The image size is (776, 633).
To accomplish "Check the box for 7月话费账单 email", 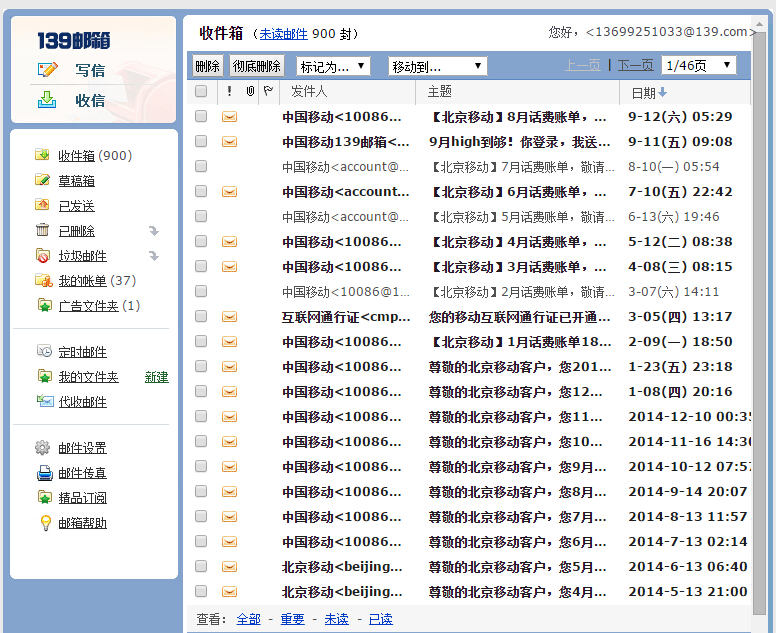I will click(201, 166).
